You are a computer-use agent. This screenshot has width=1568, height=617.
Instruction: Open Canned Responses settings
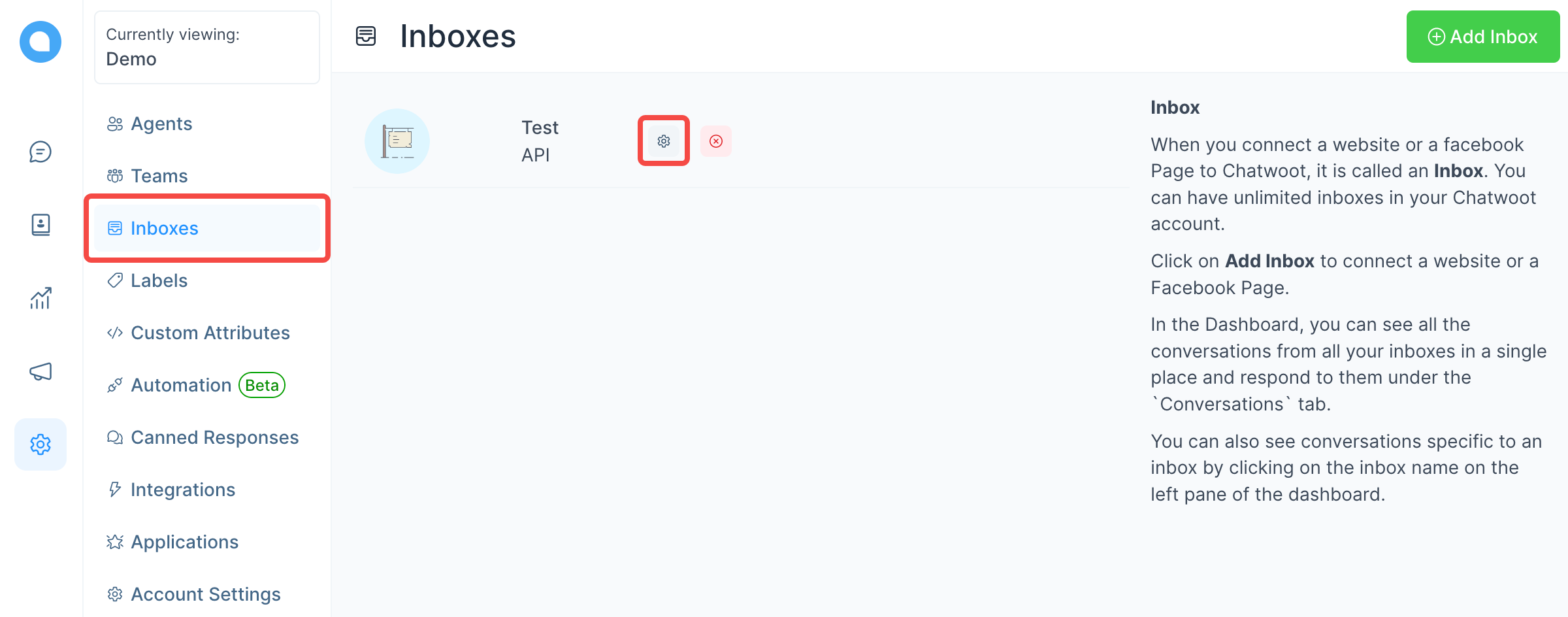point(214,437)
